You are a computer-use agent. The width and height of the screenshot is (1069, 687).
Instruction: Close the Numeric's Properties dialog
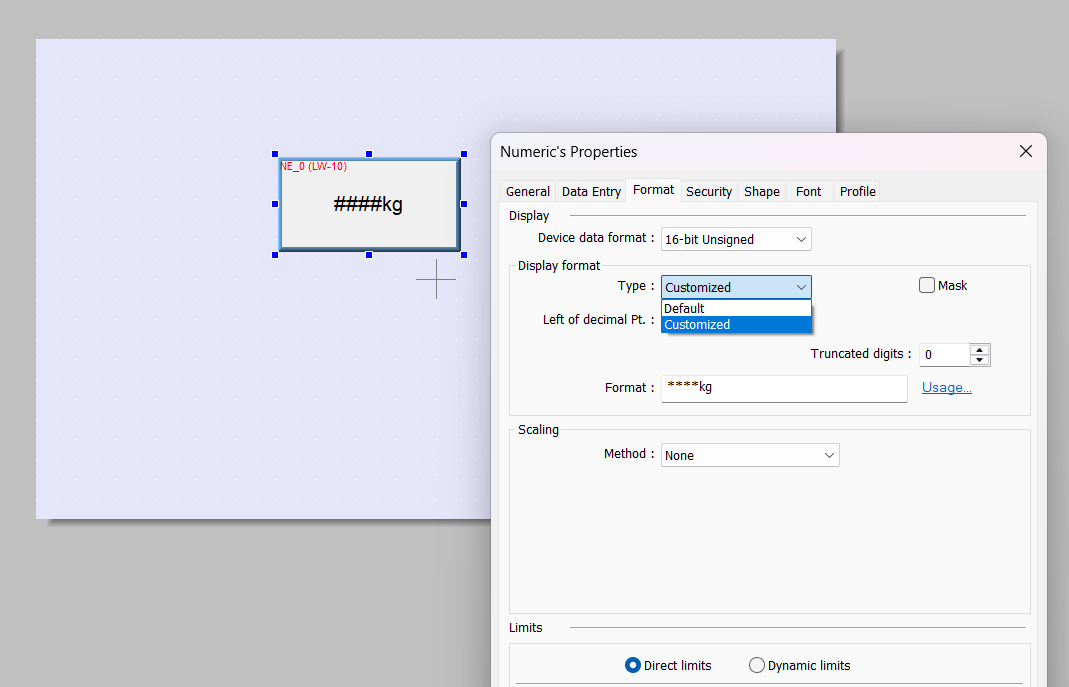pos(1025,151)
